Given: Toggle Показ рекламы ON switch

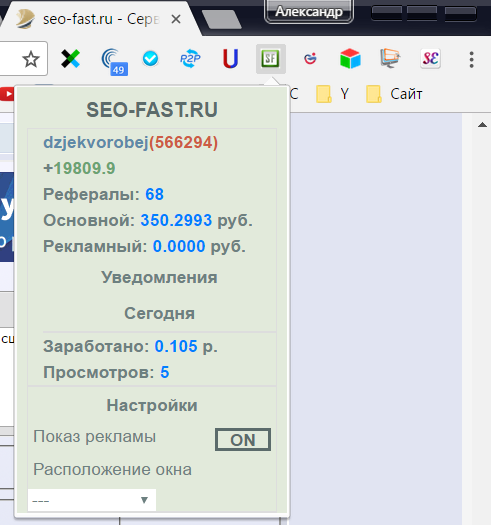Looking at the screenshot, I should (x=243, y=440).
